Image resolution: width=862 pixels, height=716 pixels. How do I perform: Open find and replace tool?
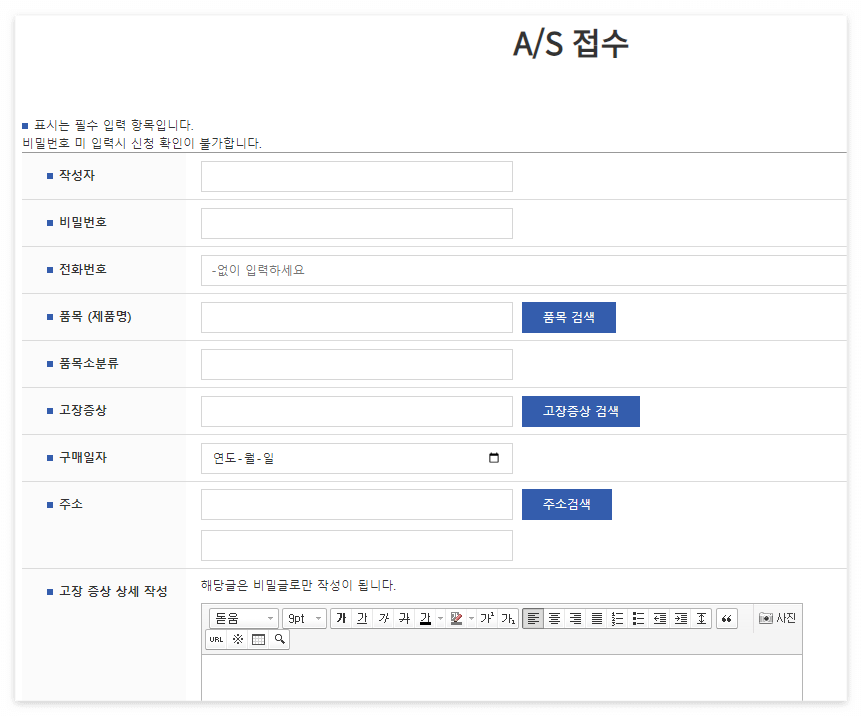click(x=279, y=640)
